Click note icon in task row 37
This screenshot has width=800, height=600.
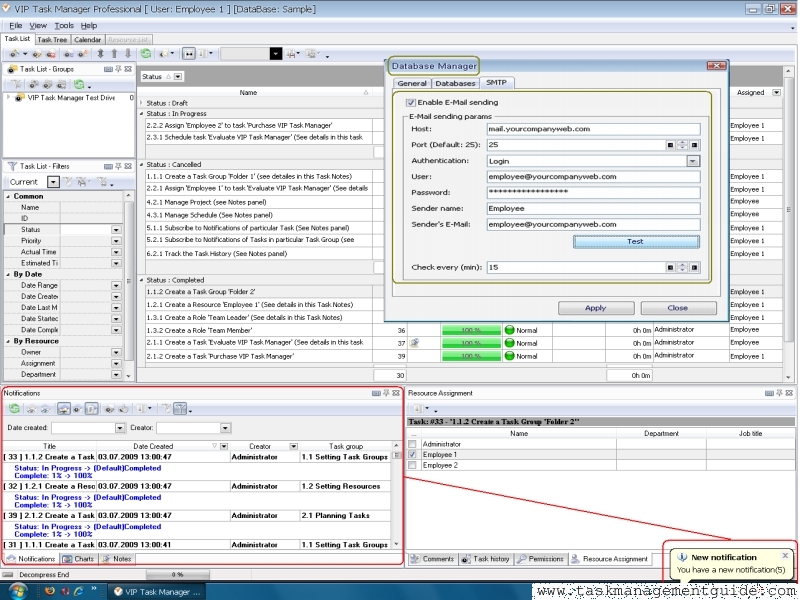[x=414, y=343]
